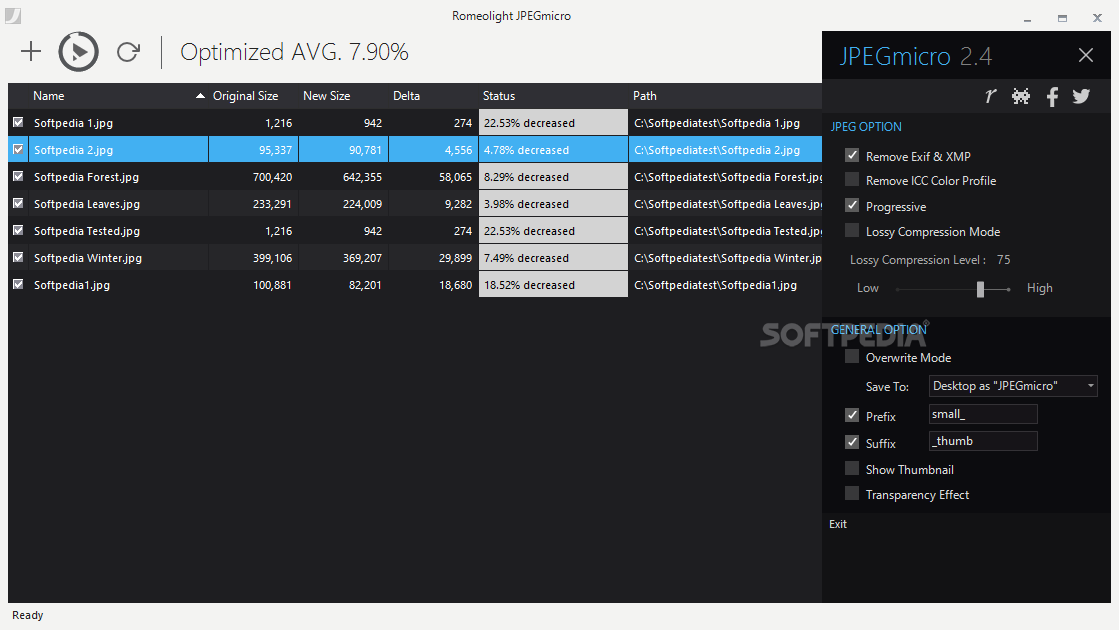Open the Romeolight website icon
This screenshot has height=630, width=1119.
coord(991,96)
